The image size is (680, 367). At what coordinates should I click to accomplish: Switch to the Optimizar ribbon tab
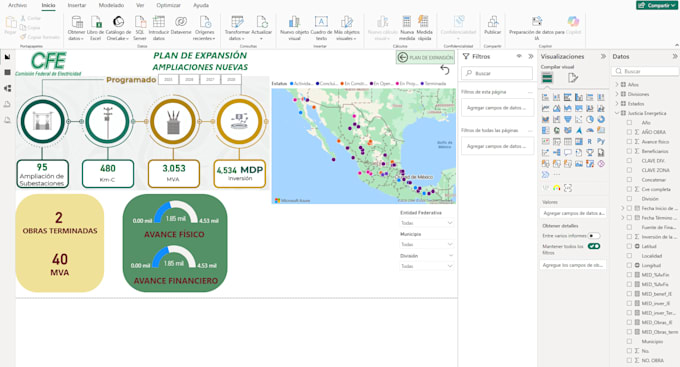(x=168, y=5)
